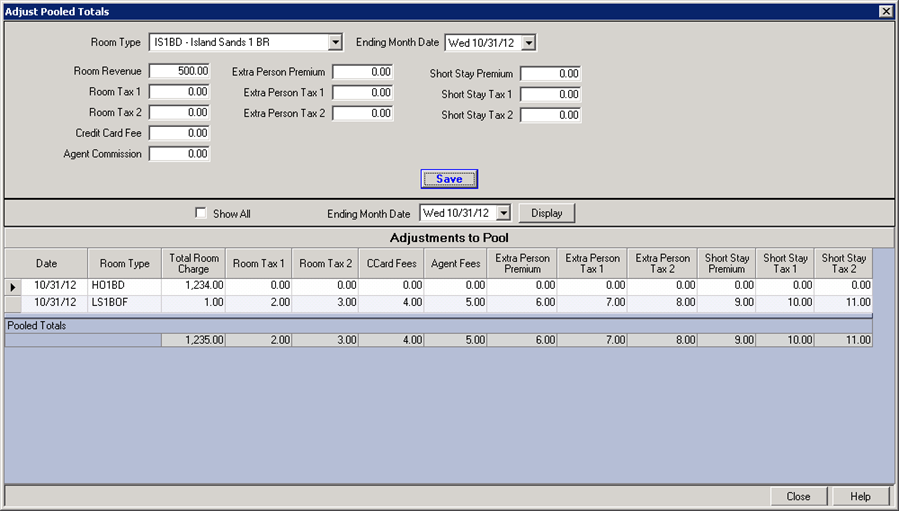The width and height of the screenshot is (899, 511).
Task: Click the Room Tax 1 column header
Action: click(x=259, y=263)
